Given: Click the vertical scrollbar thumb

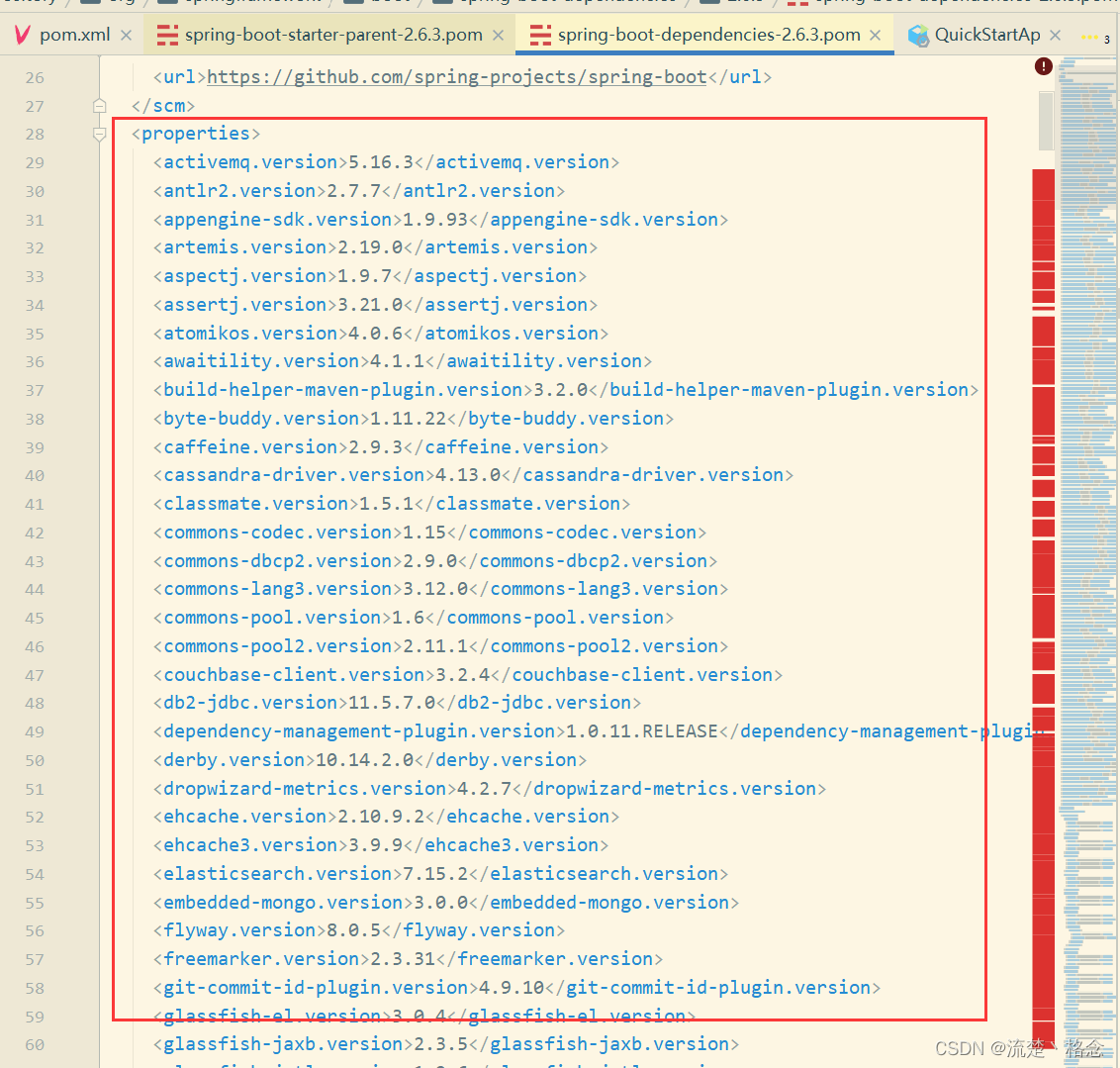Looking at the screenshot, I should point(1047,121).
